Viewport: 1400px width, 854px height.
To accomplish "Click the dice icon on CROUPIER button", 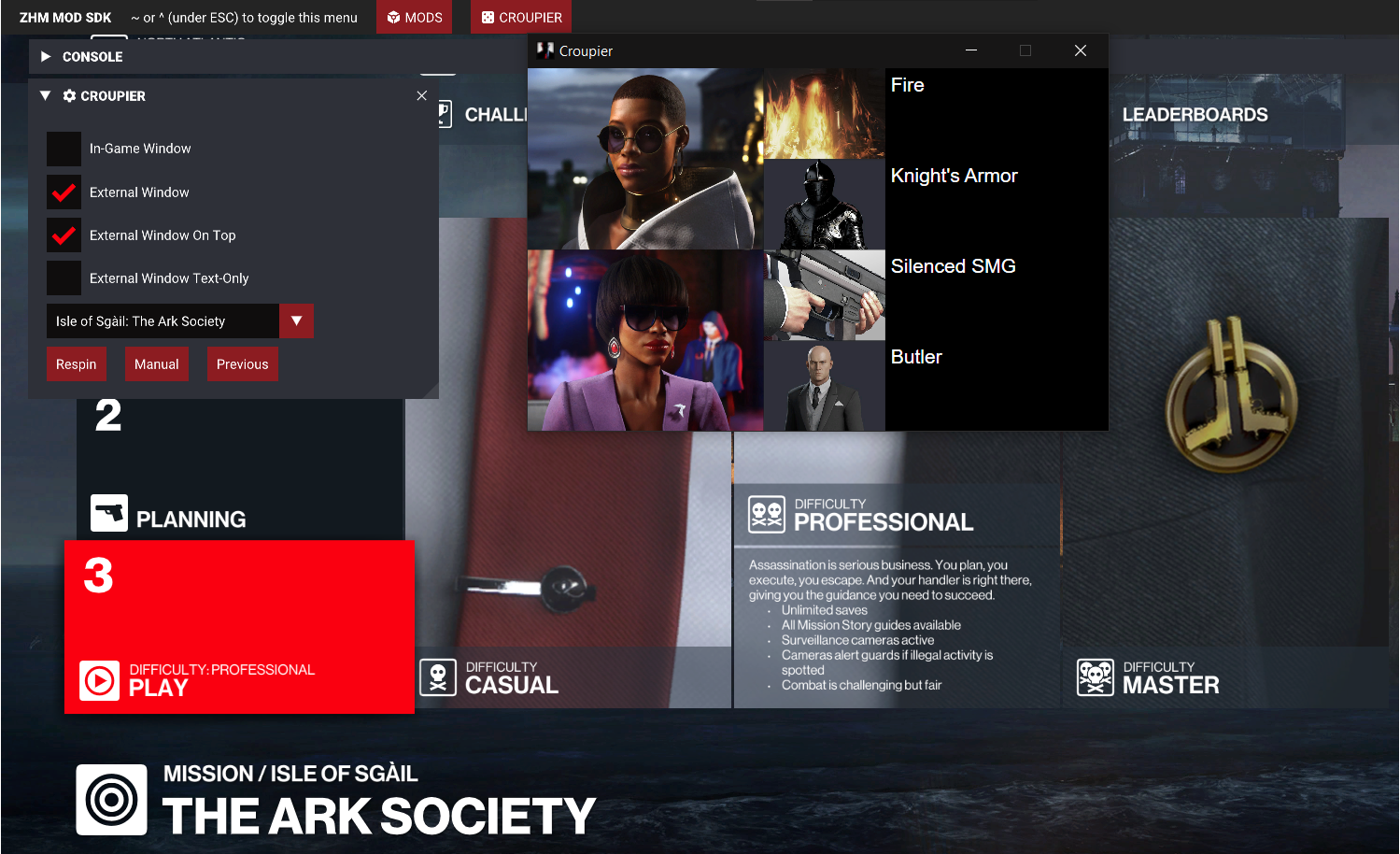I will (x=488, y=18).
